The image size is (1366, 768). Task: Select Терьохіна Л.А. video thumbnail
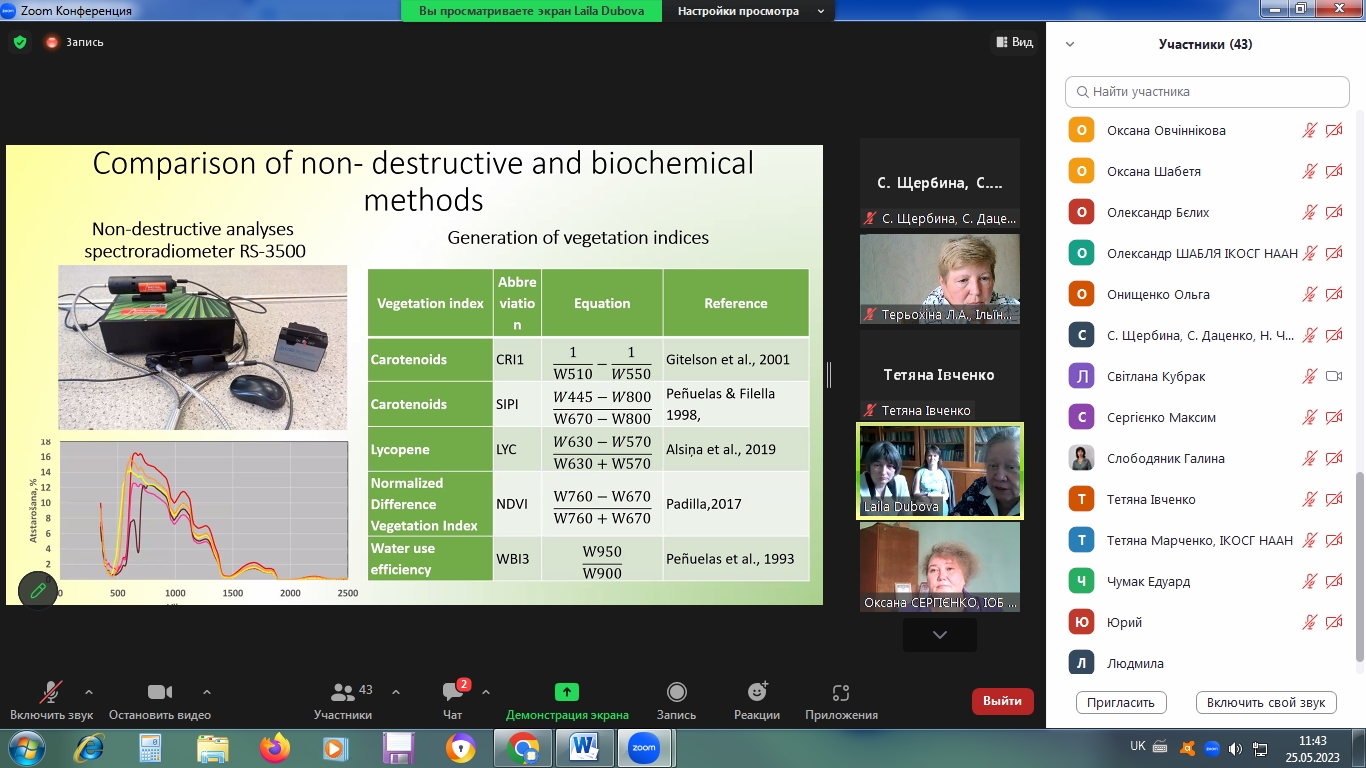[x=940, y=279]
